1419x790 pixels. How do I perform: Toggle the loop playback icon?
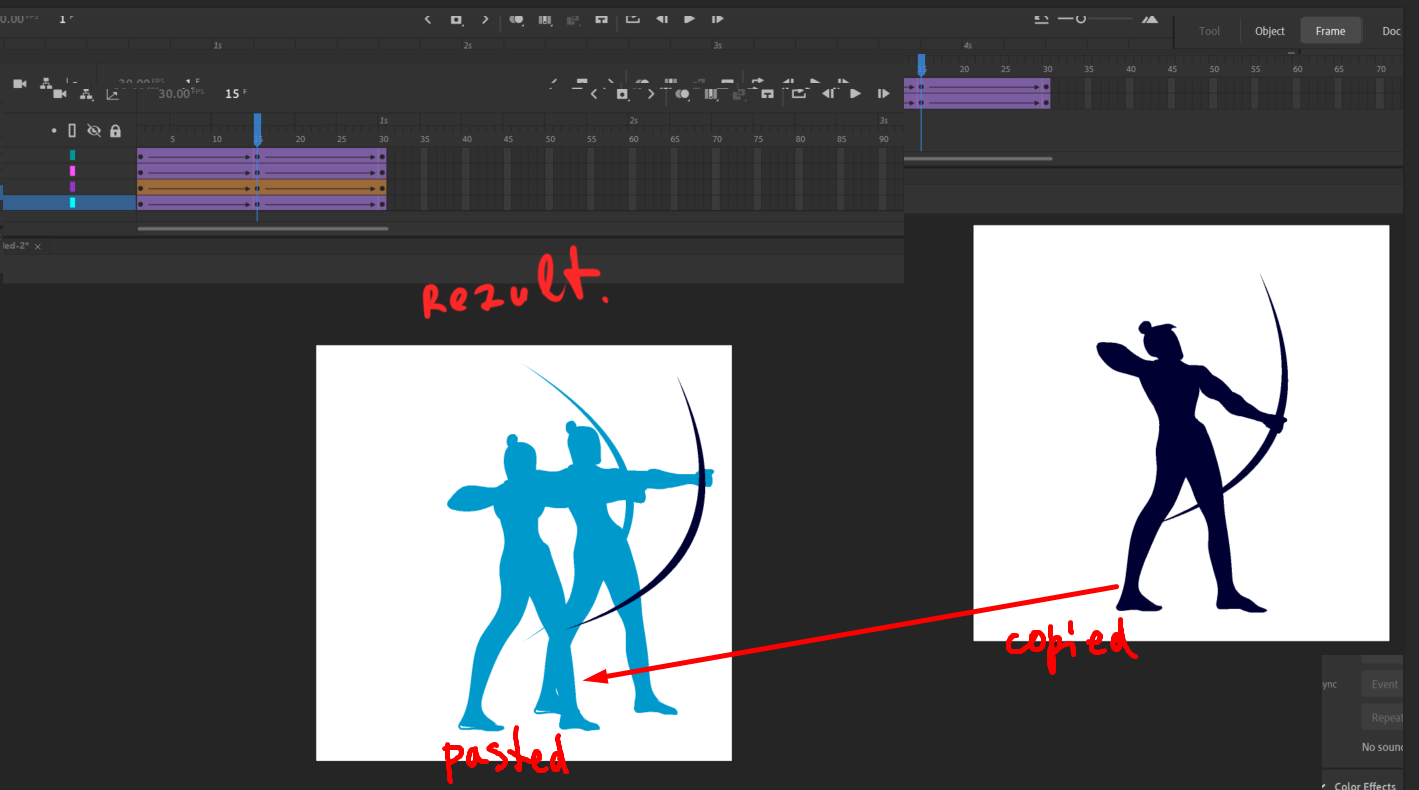801,93
